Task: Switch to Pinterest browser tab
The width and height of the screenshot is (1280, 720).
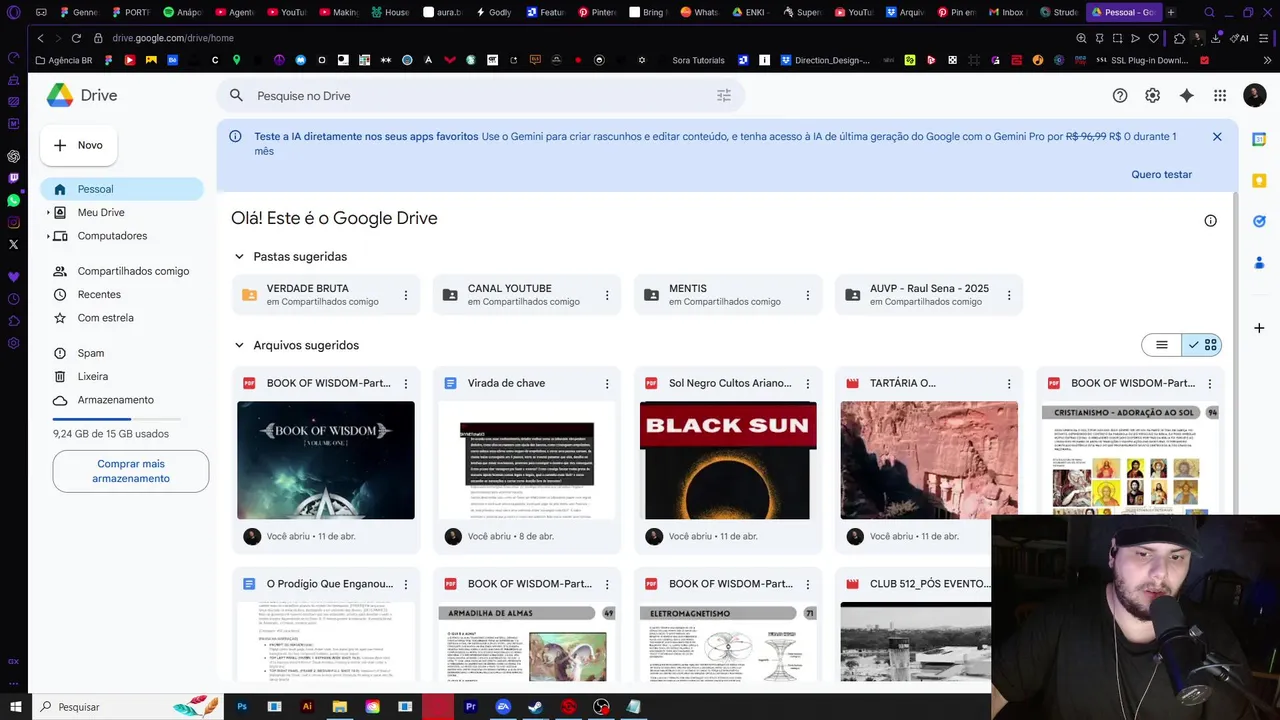Action: tap(597, 12)
